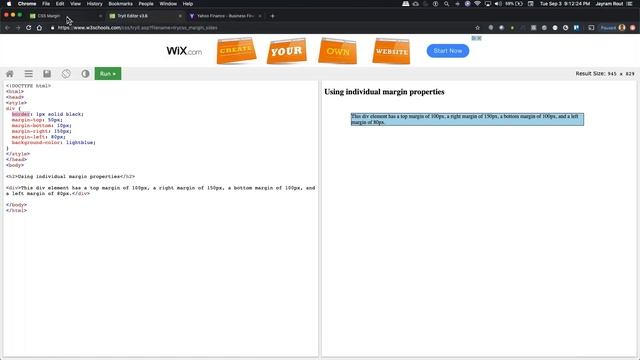Close the CSS Margin tab
The height and width of the screenshot is (360, 640).
point(100,16)
